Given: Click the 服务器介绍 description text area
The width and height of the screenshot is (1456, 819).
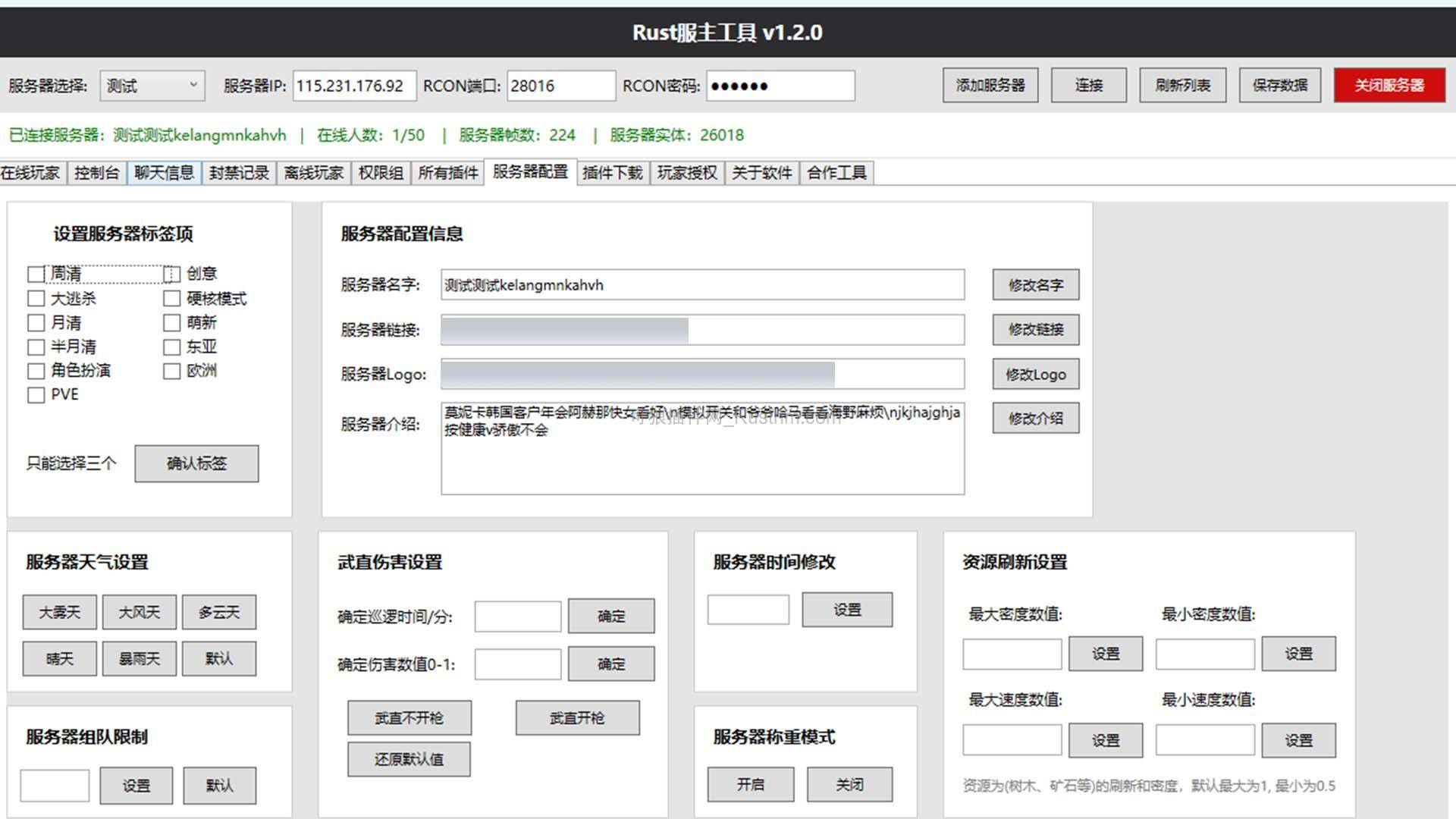Looking at the screenshot, I should [701, 447].
